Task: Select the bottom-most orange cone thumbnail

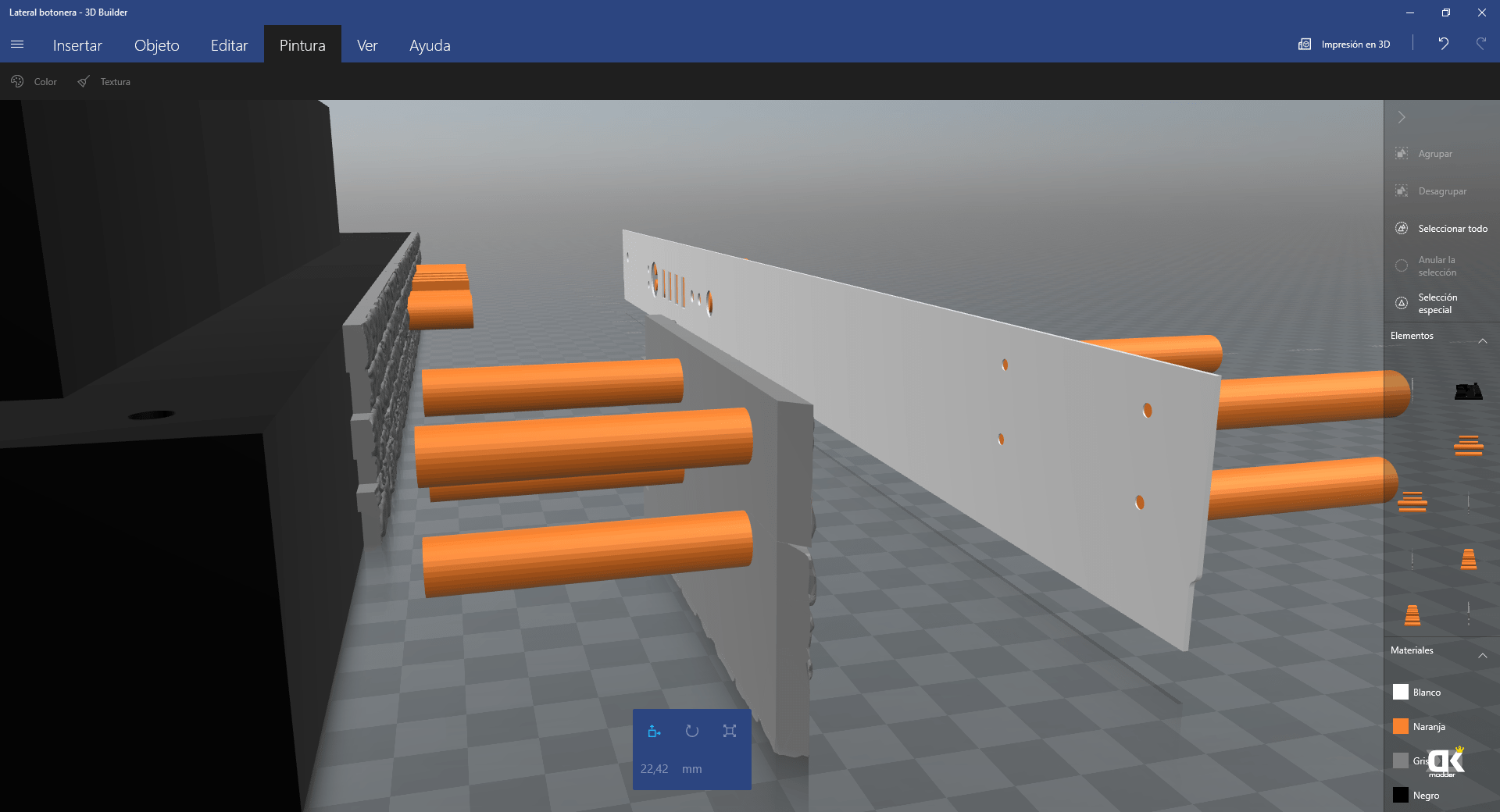Action: click(x=1412, y=615)
